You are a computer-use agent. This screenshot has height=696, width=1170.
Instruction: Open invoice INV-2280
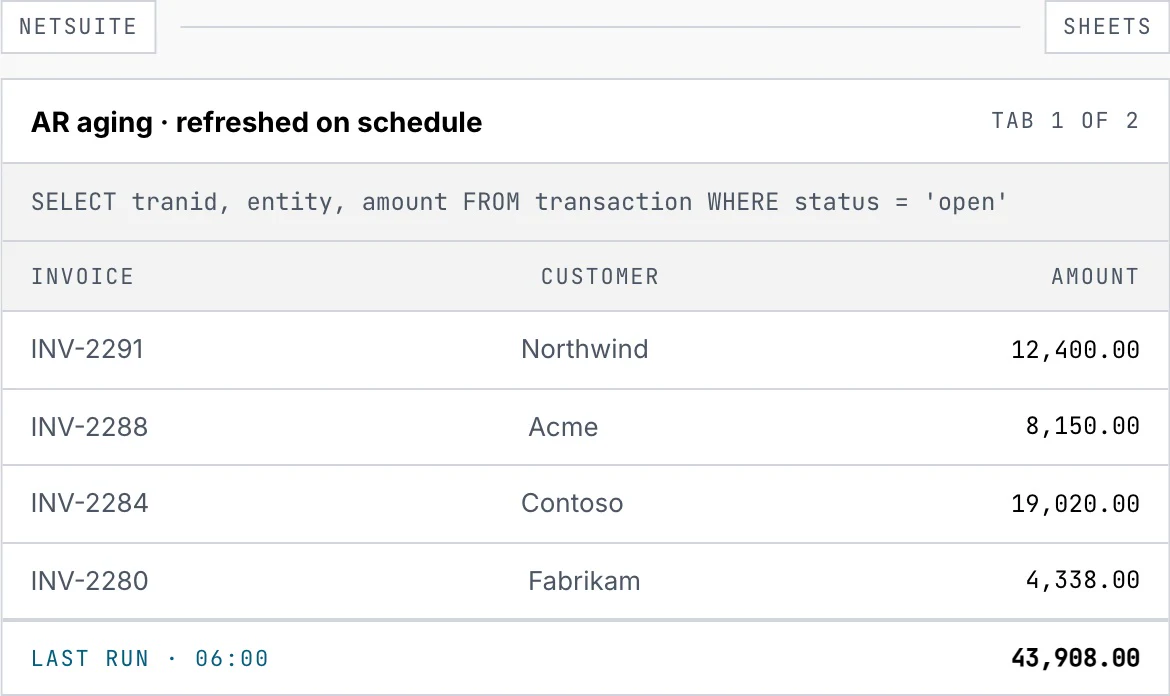click(x=90, y=581)
